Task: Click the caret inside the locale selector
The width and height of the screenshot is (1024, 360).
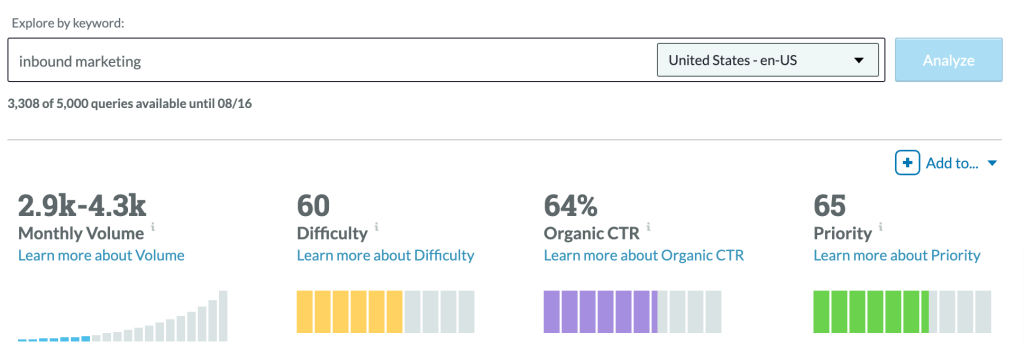Action: [x=859, y=61]
